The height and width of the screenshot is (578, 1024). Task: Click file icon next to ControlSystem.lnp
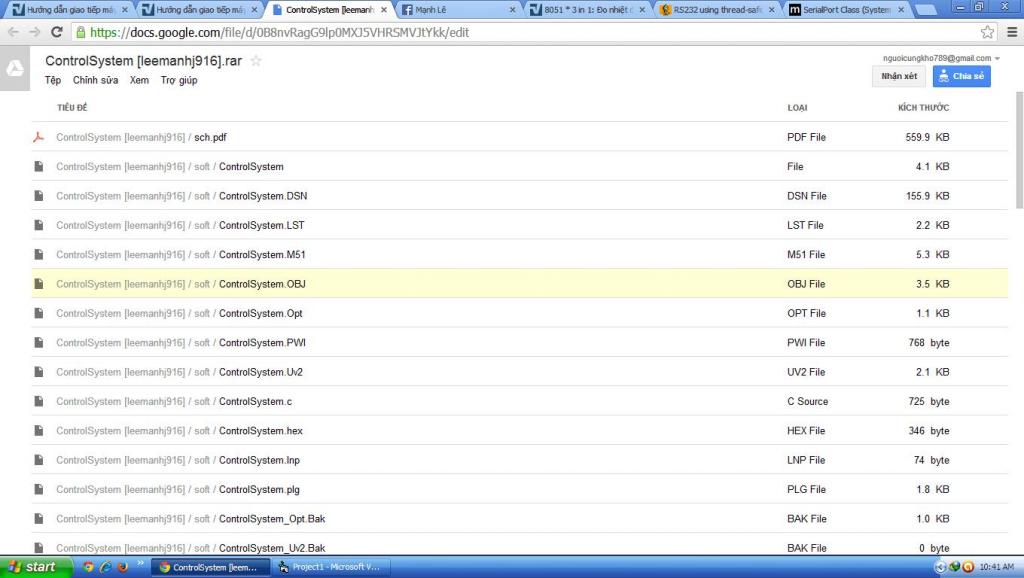(39, 460)
